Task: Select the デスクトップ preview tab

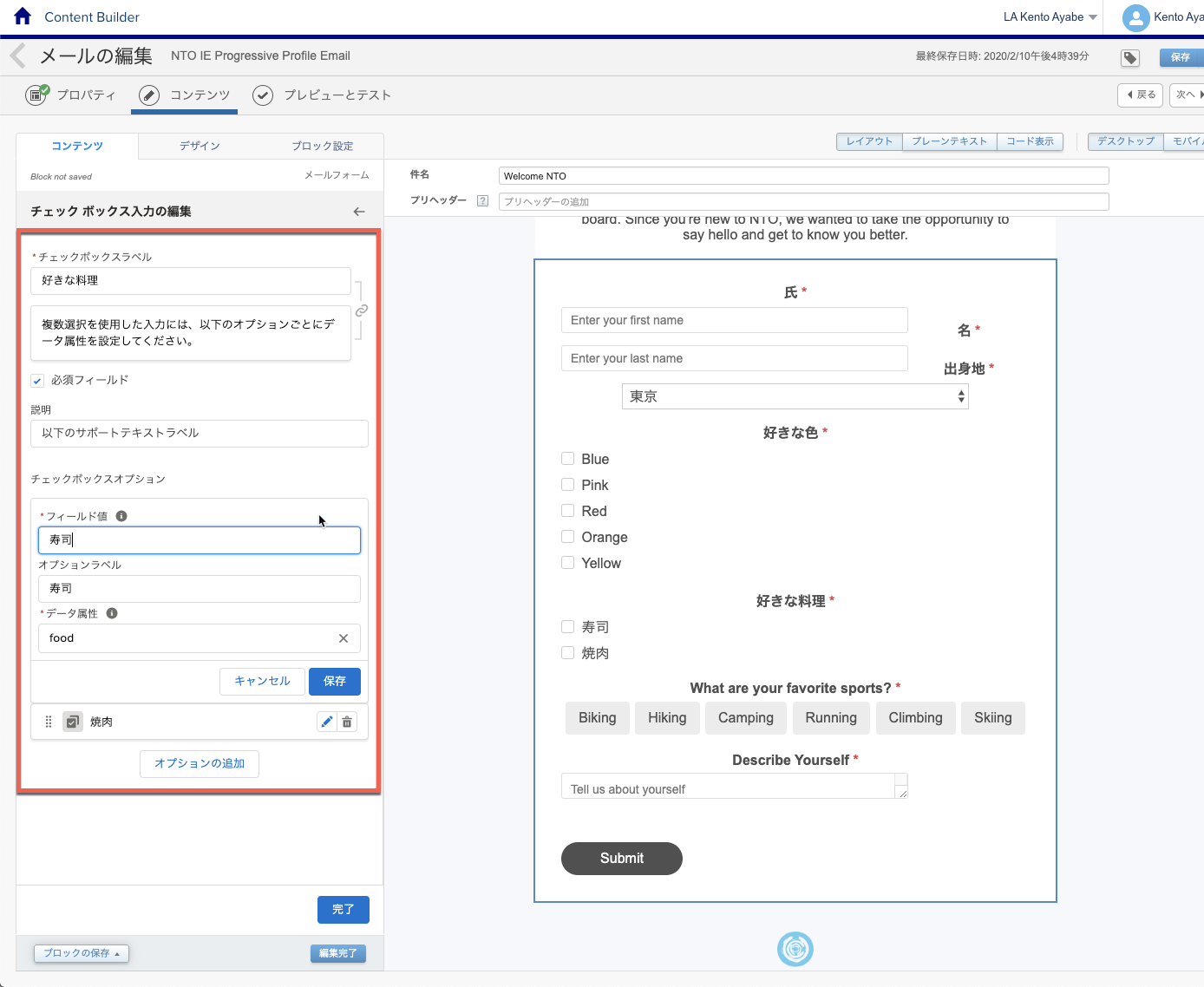Action: pos(1126,141)
